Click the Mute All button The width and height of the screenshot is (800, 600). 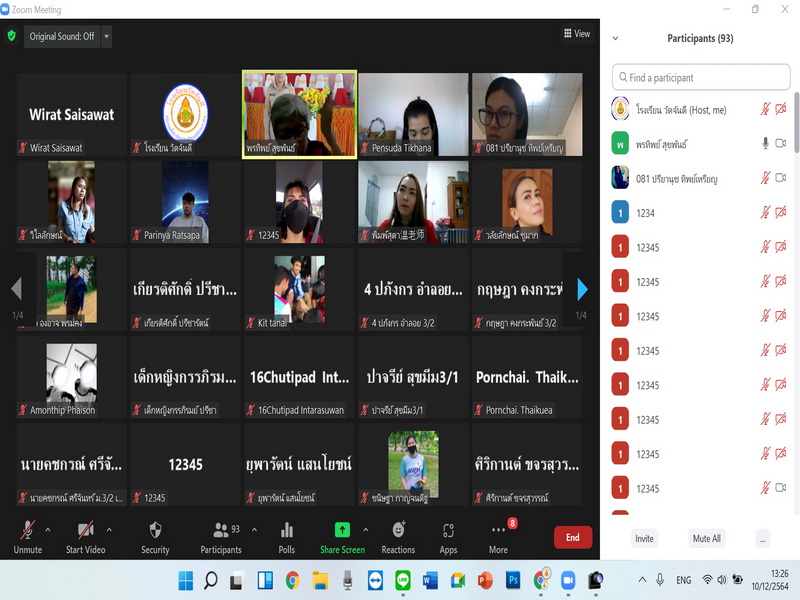(707, 538)
